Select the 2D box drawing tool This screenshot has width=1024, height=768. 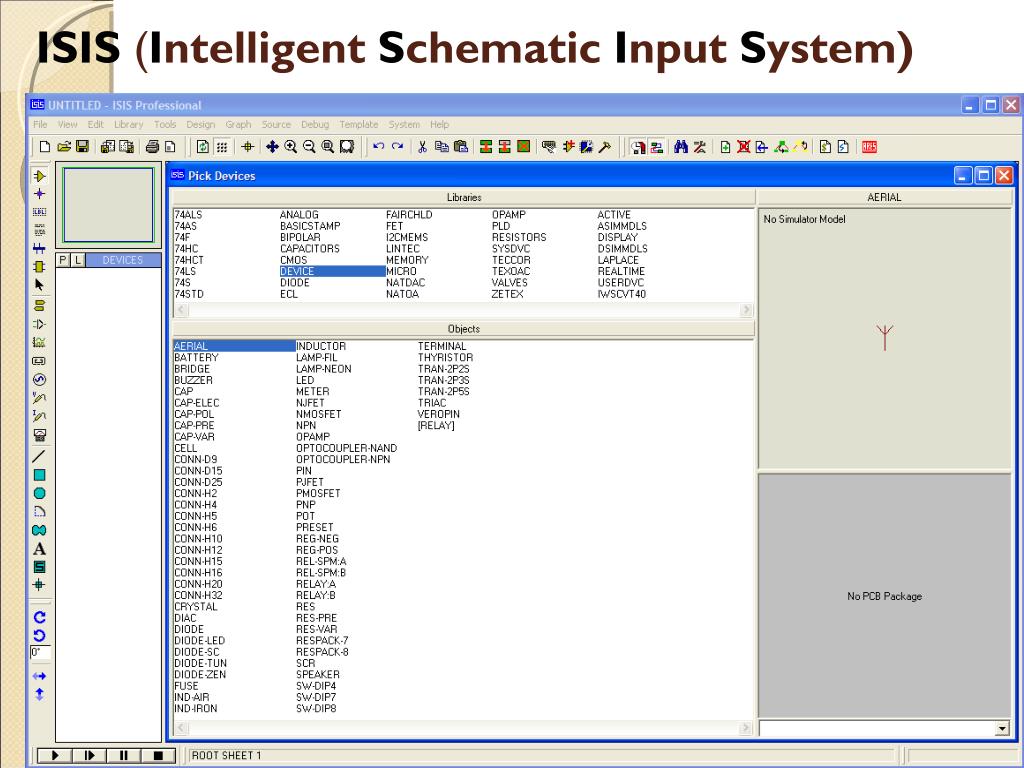pyautogui.click(x=39, y=475)
